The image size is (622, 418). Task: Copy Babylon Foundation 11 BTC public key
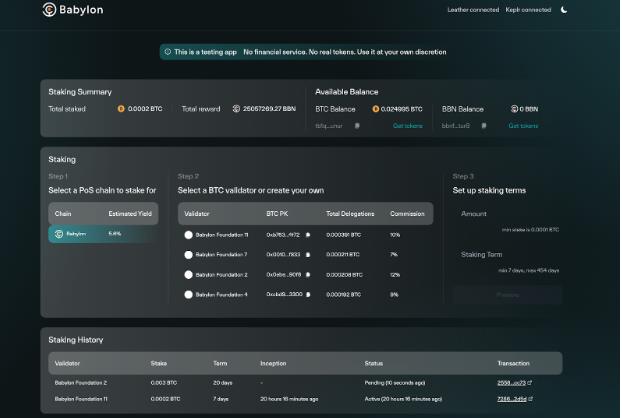308,235
